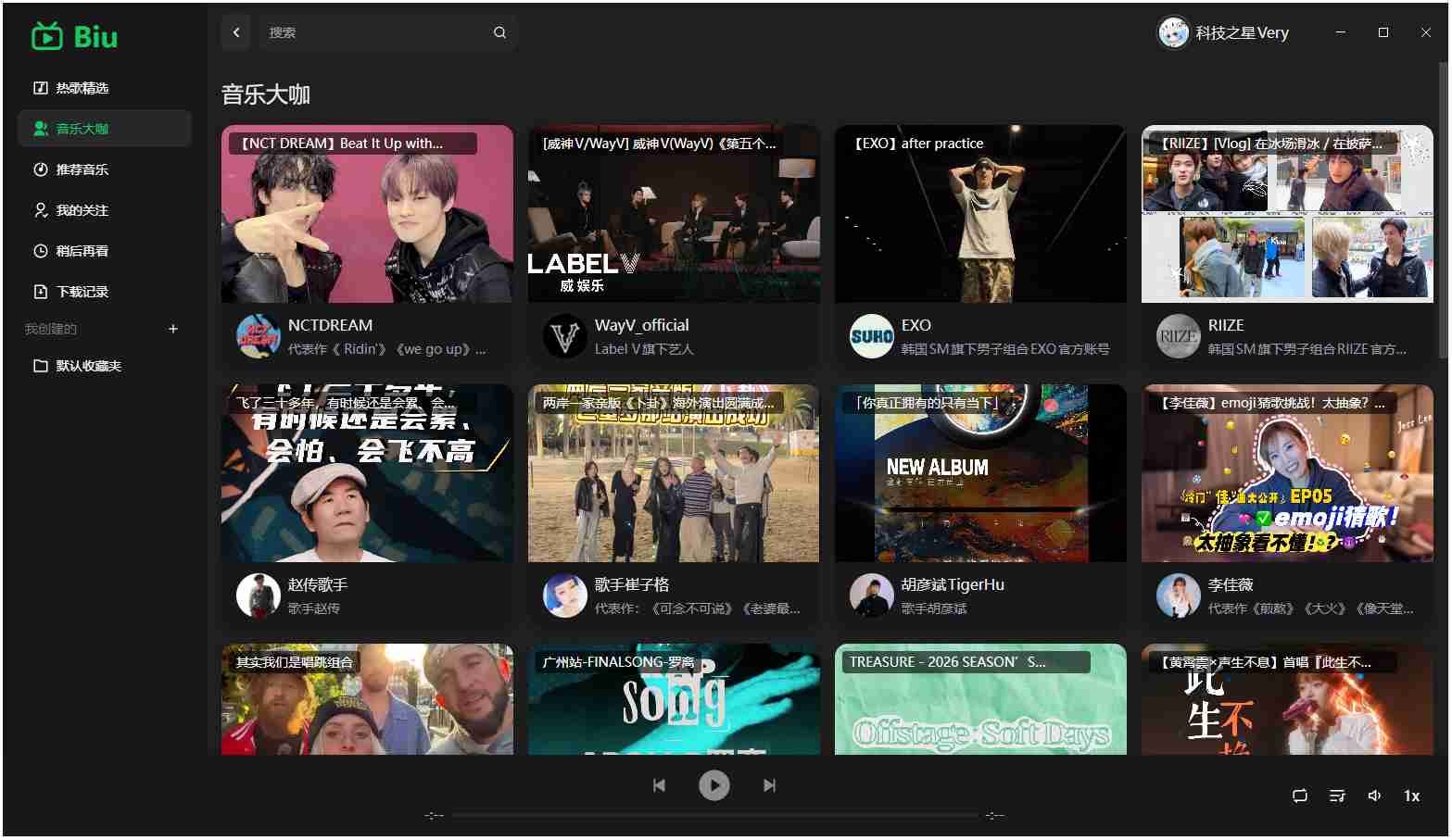Skip to the next track
The image size is (1452, 840).
click(x=769, y=785)
